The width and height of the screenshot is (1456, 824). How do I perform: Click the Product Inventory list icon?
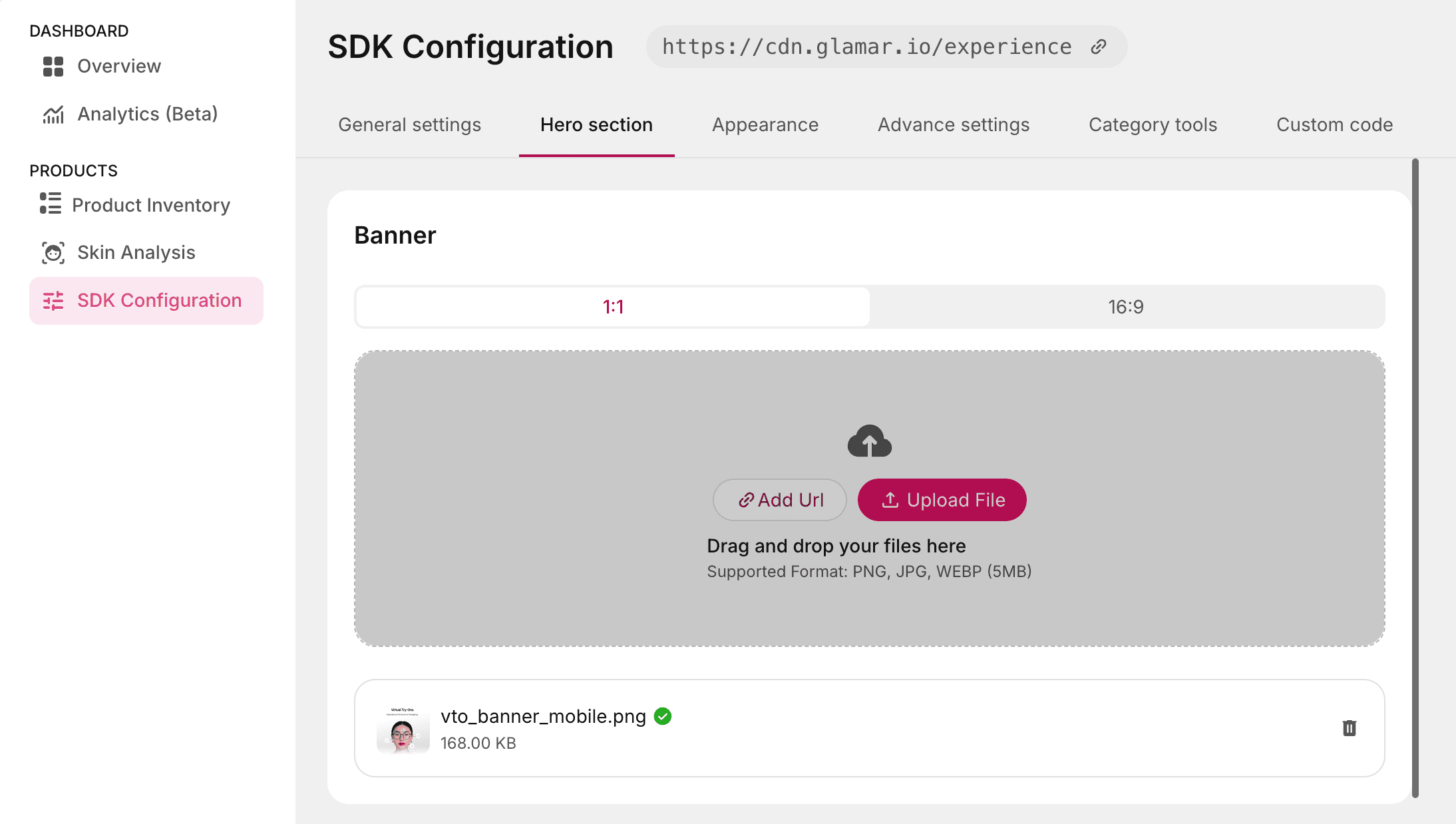51,204
